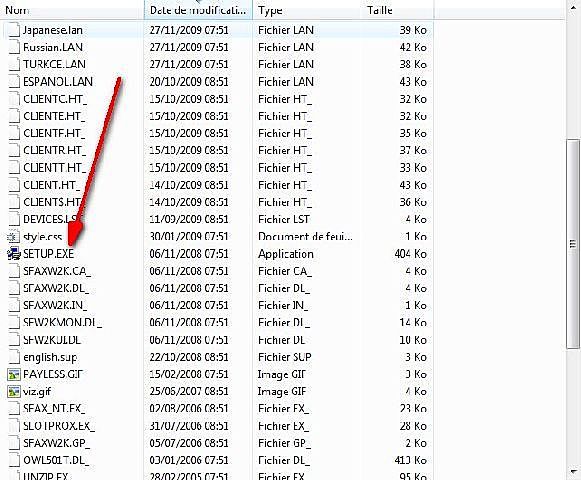This screenshot has height=480, width=581.
Task: Select the Russian.LAN file name
Action: [x=53, y=47]
